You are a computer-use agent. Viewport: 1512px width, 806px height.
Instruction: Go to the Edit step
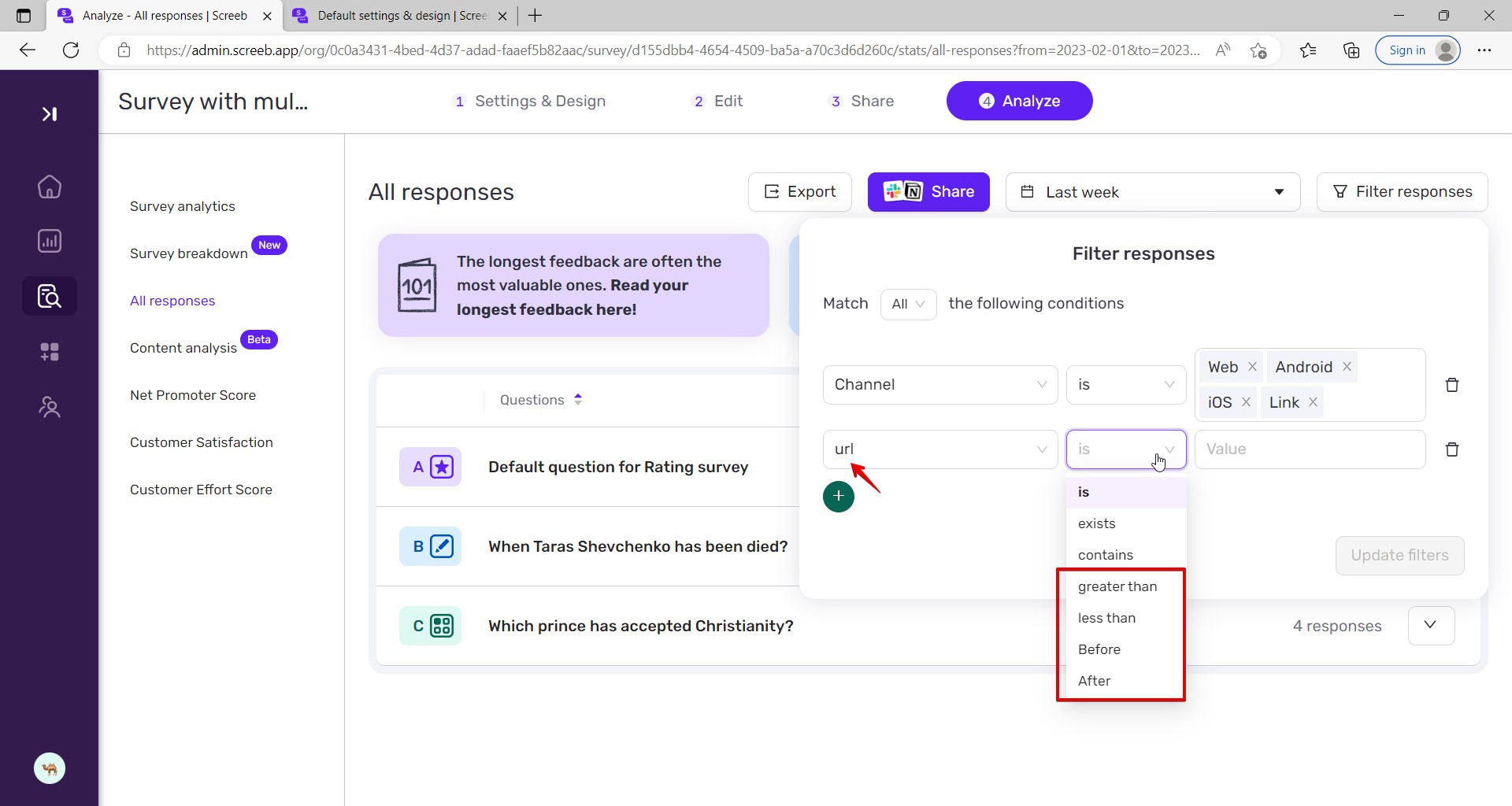(x=717, y=101)
